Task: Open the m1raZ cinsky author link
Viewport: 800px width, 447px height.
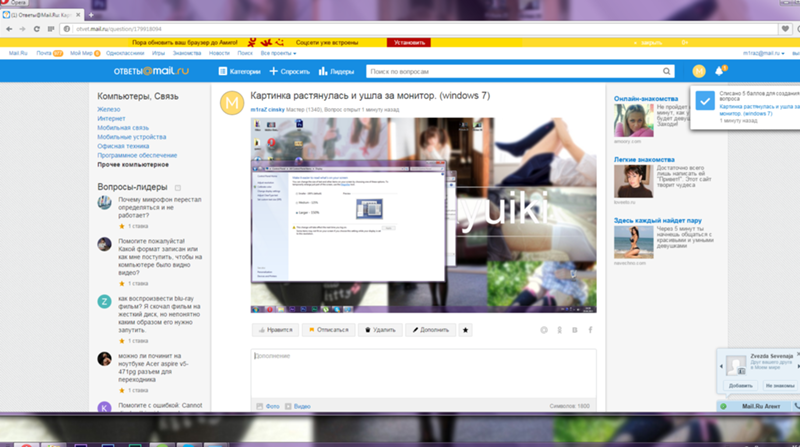Action: pyautogui.click(x=267, y=110)
